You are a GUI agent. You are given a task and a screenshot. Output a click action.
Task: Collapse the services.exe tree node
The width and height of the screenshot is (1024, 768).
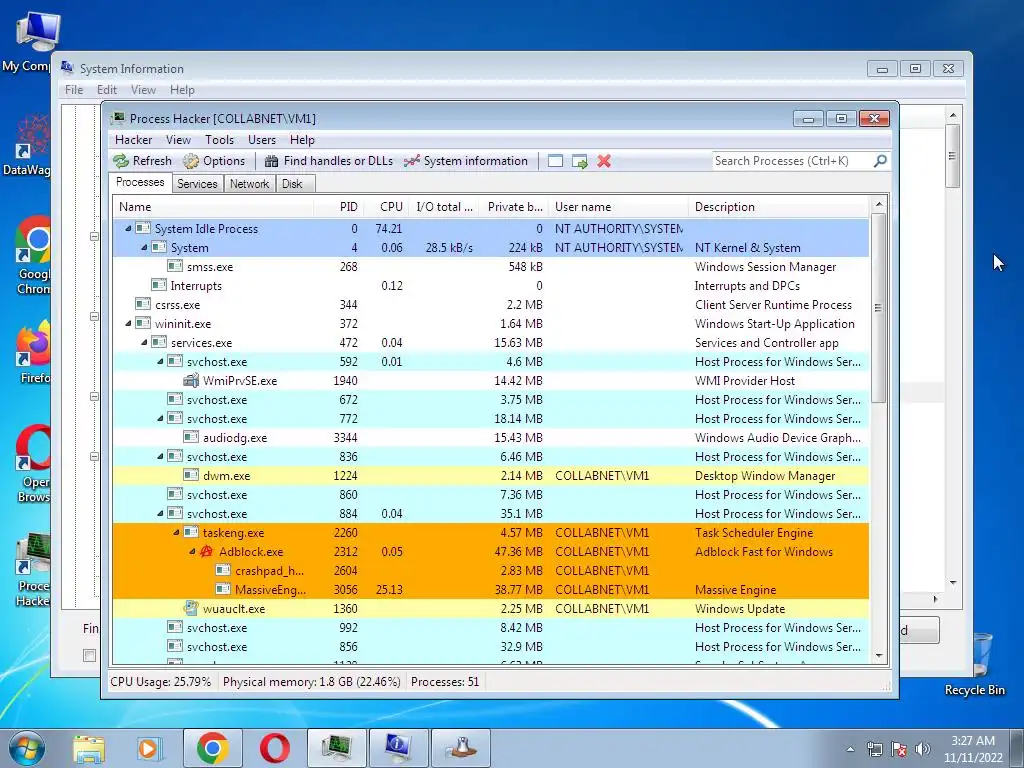pyautogui.click(x=144, y=342)
